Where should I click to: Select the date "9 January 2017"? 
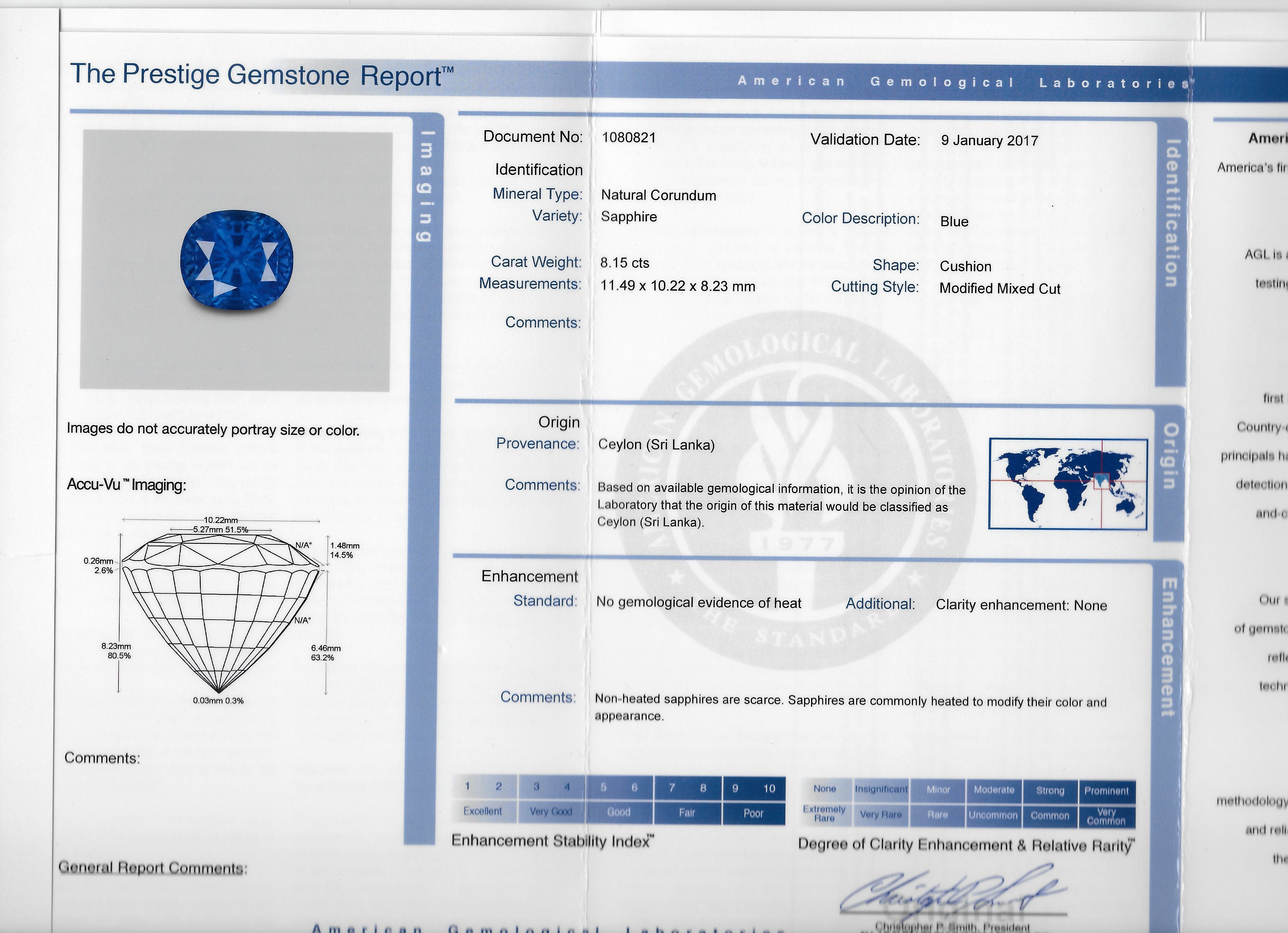[989, 141]
